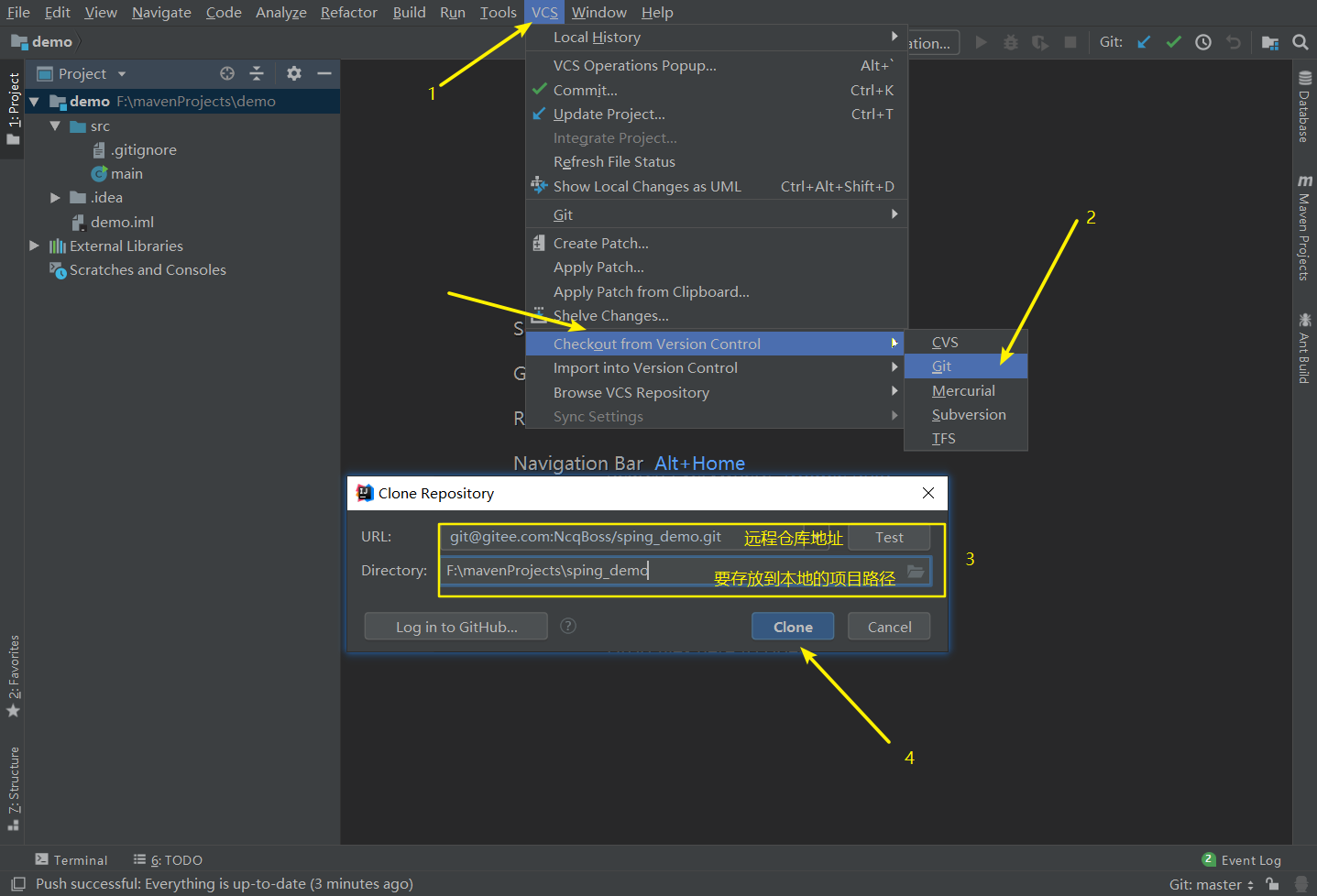Screen dimensions: 1317x896
Task: Click Create Patch... menu item
Action: (x=716, y=244)
